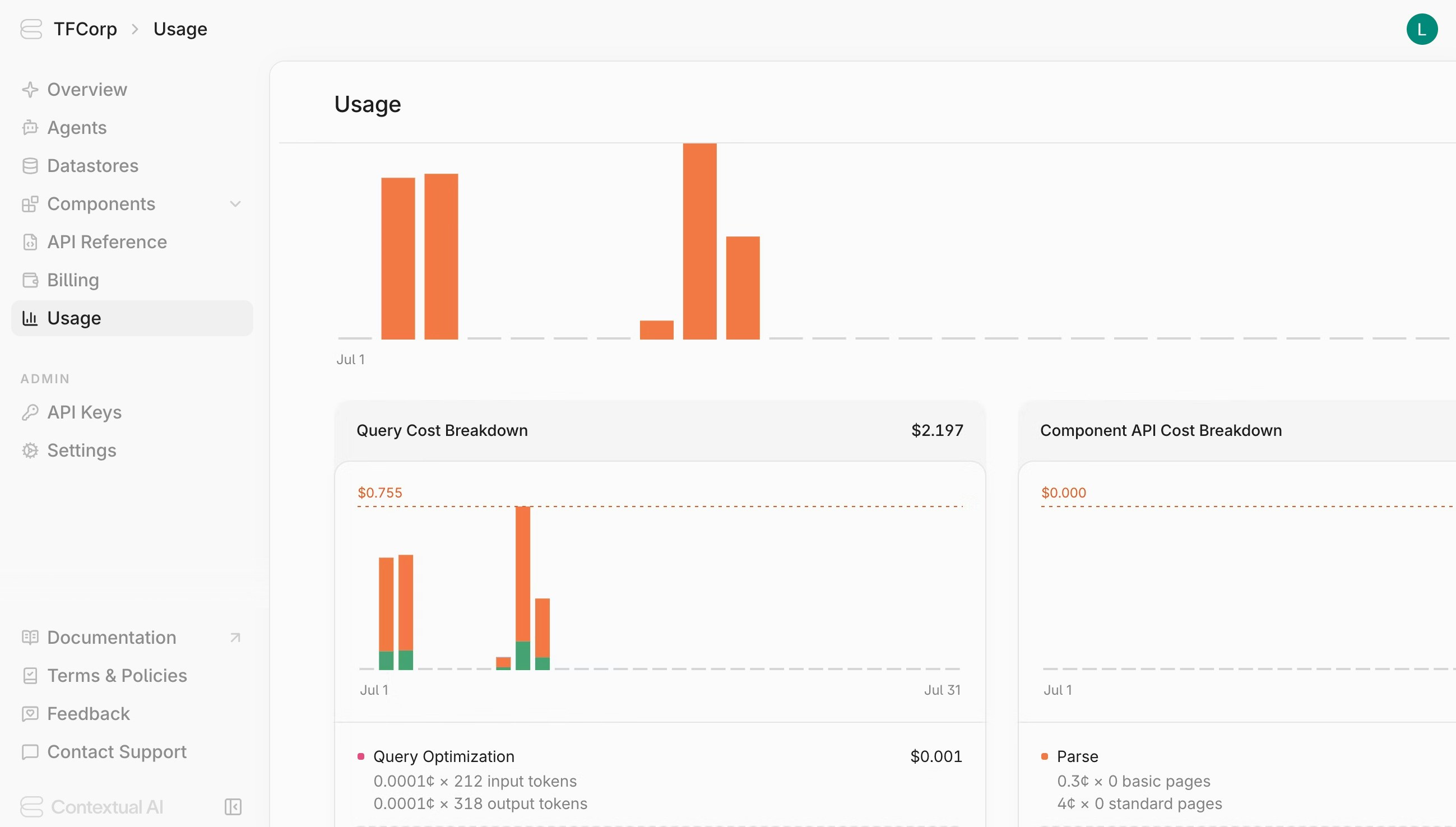Click Contact Support
The height and width of the screenshot is (827, 1456).
pyautogui.click(x=117, y=751)
